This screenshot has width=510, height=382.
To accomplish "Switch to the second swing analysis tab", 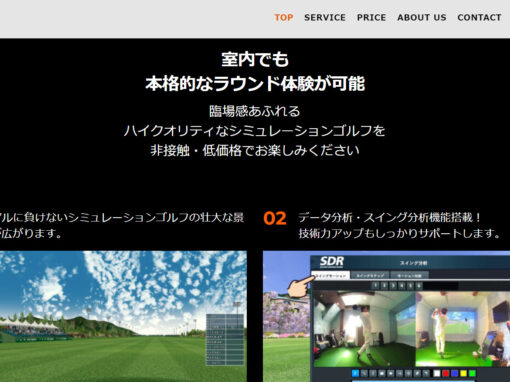I will tap(370, 276).
